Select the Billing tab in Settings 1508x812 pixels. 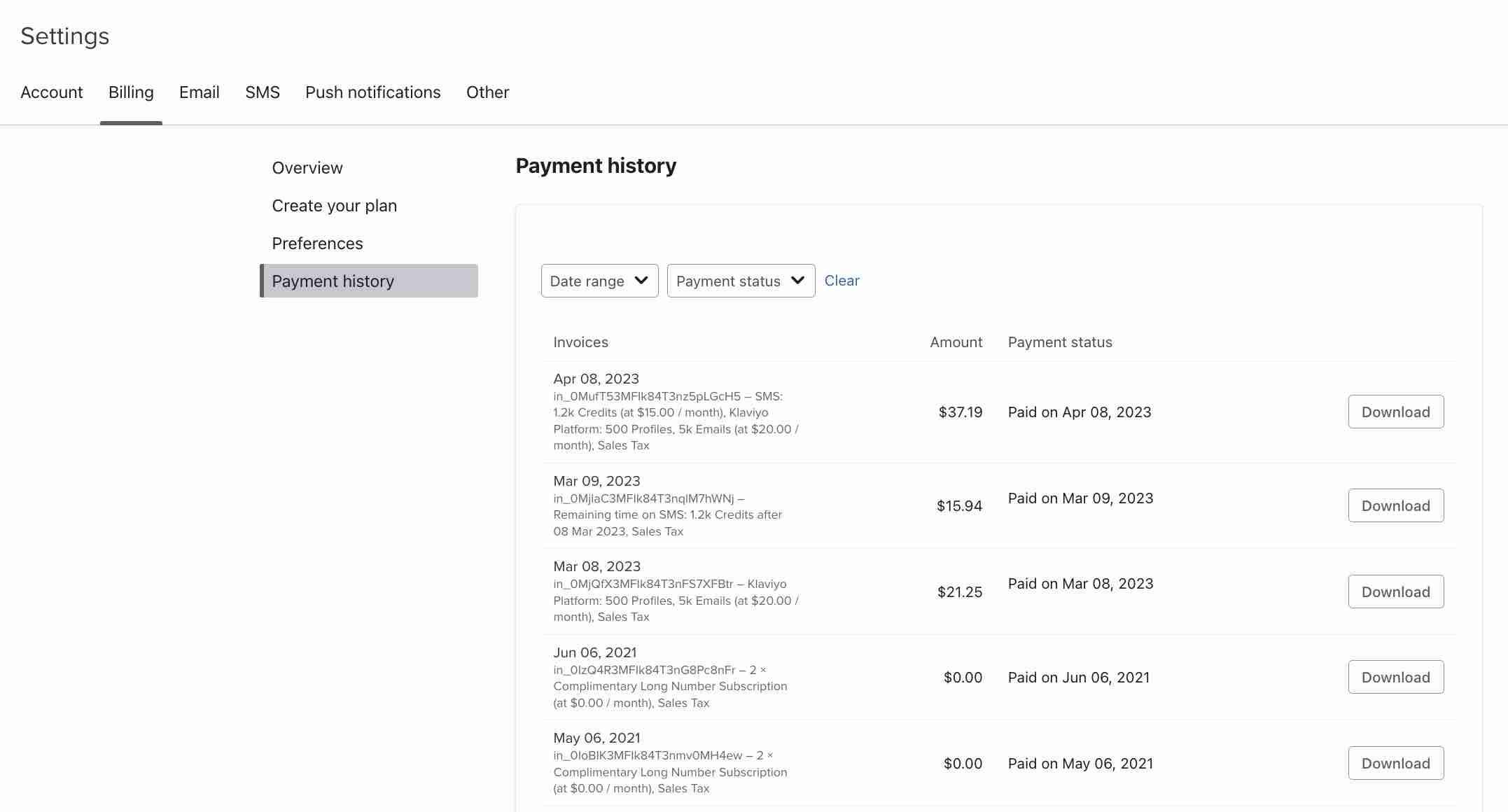131,92
